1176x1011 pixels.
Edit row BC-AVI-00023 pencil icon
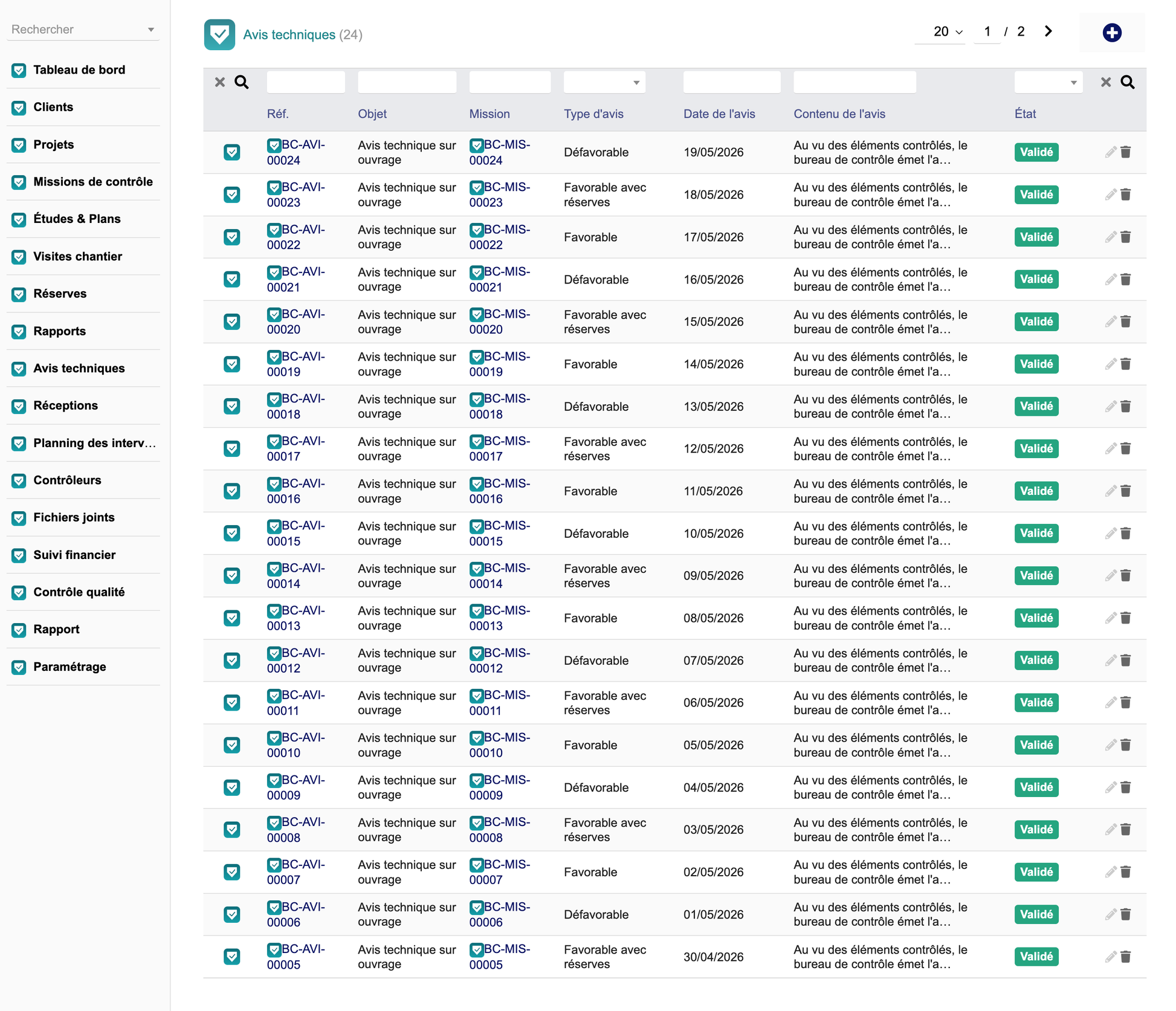1111,195
